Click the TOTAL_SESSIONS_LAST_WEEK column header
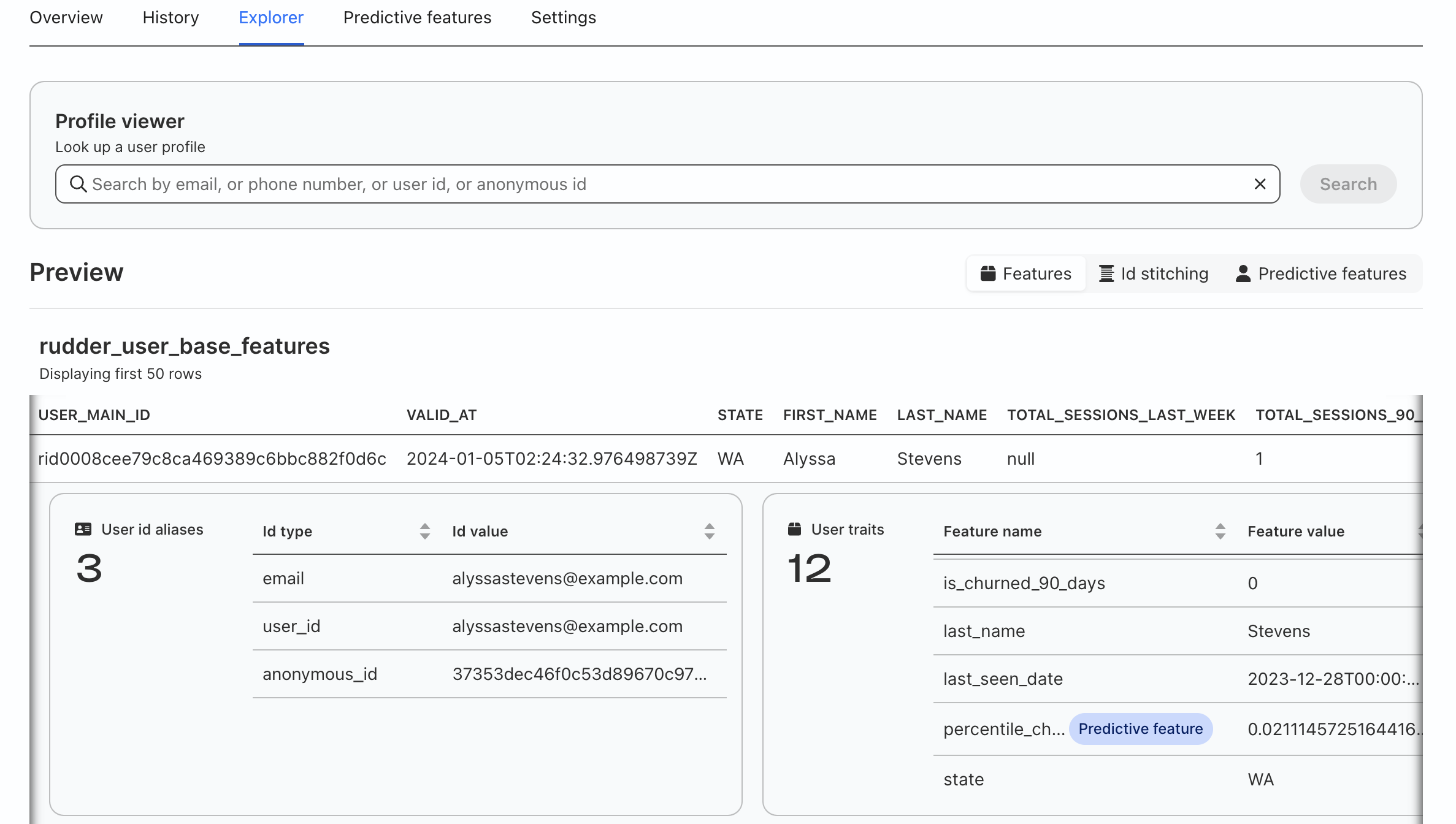 (x=1121, y=415)
